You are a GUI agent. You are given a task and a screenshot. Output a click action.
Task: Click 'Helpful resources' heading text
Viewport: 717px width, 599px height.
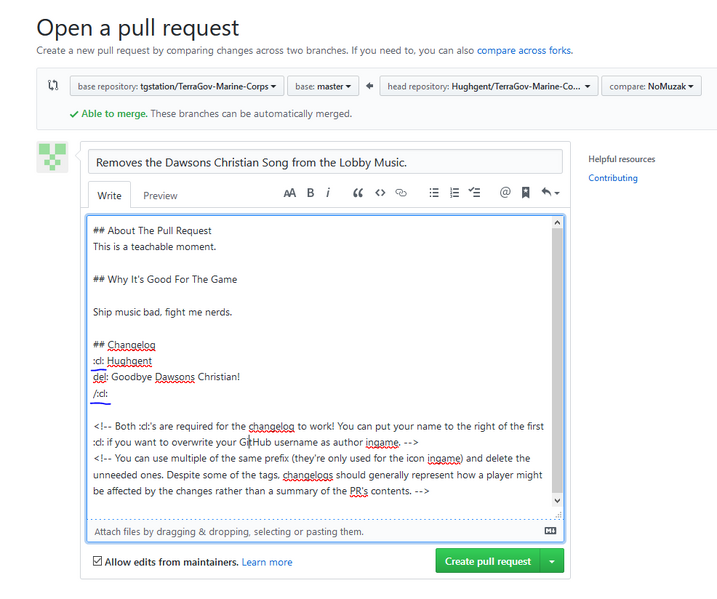[621, 159]
